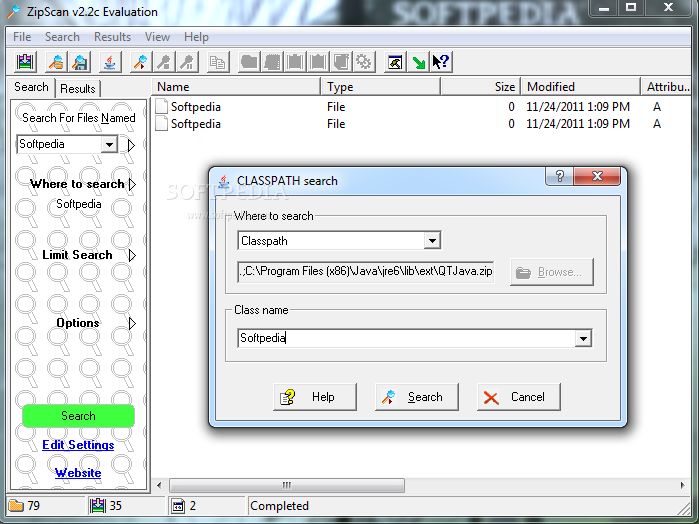Click the greyed folder toolbar icon

[x=249, y=62]
